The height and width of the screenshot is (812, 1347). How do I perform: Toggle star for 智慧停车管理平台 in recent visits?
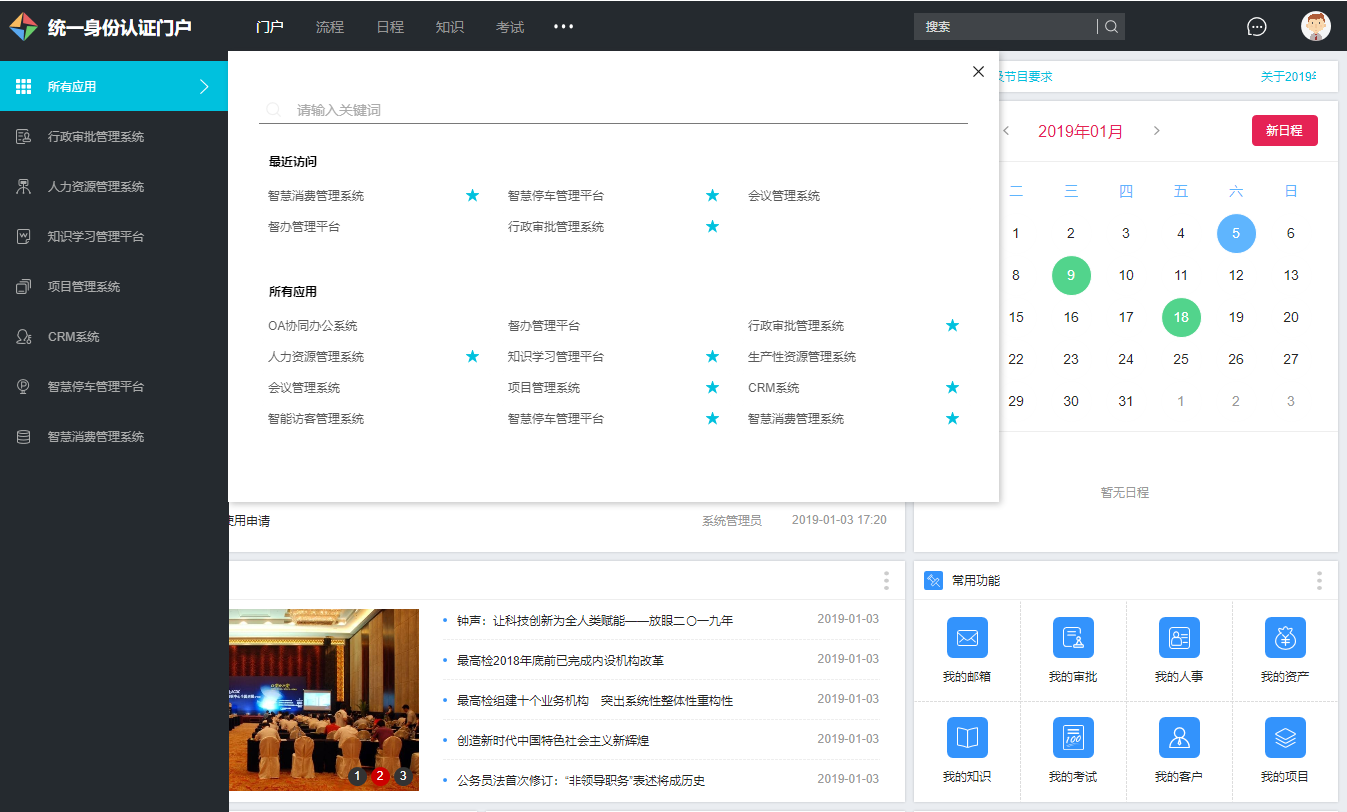click(x=712, y=195)
